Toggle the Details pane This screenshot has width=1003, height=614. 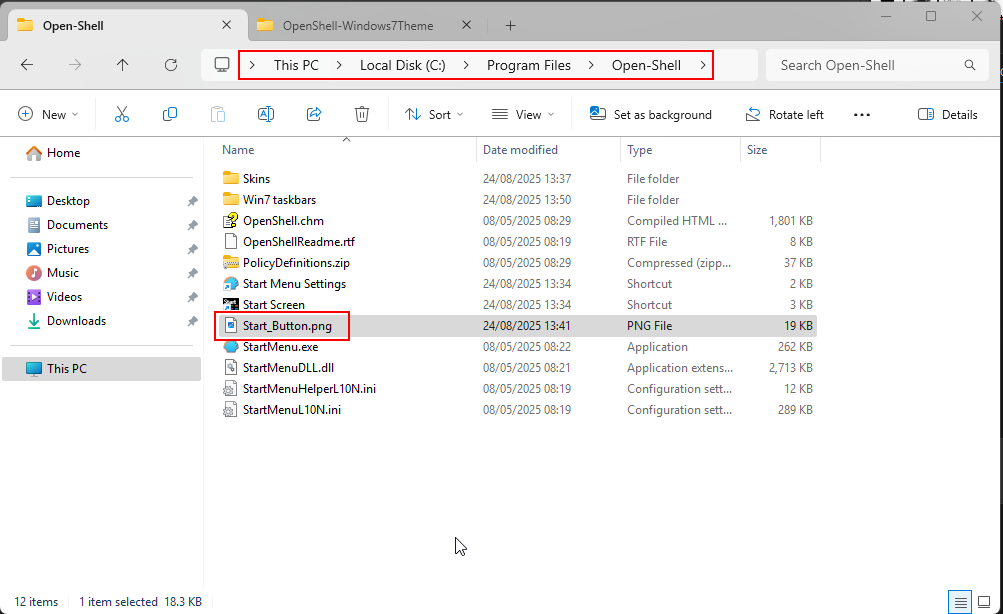(x=947, y=115)
